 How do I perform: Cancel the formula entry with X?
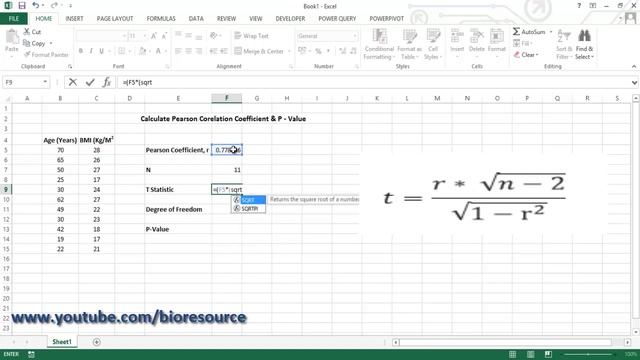point(73,82)
